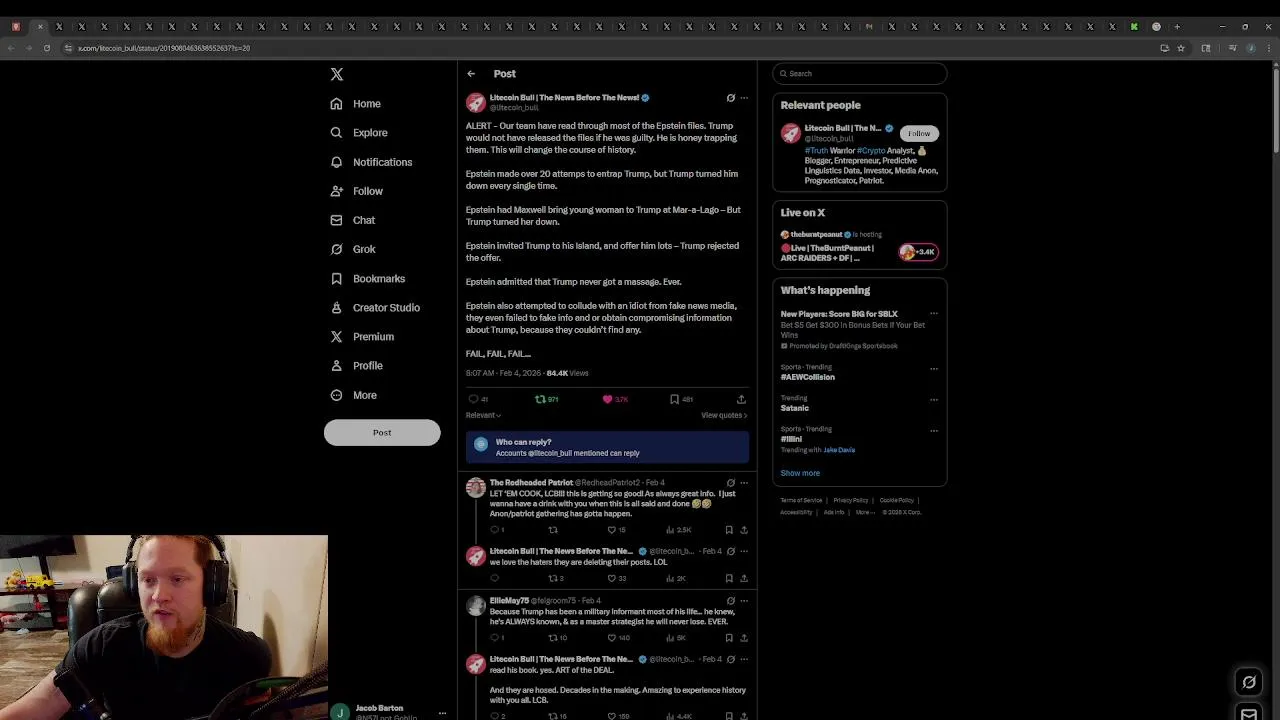The width and height of the screenshot is (1280, 720).
Task: Click EllieMay75 username
Action: 509,601
